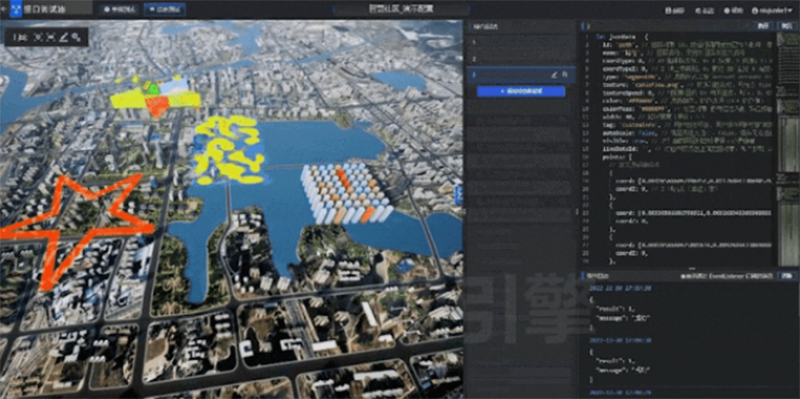This screenshot has width=800, height=399.
Task: Click the code editor minimap on the right
Action: (788, 148)
